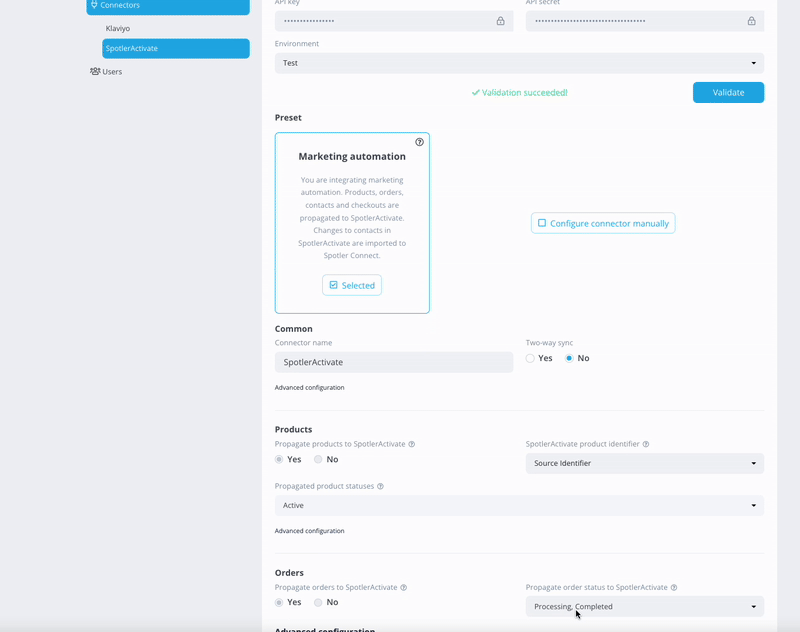Click the API secret masked input field
Image resolution: width=800 pixels, height=632 pixels.
[x=645, y=21]
